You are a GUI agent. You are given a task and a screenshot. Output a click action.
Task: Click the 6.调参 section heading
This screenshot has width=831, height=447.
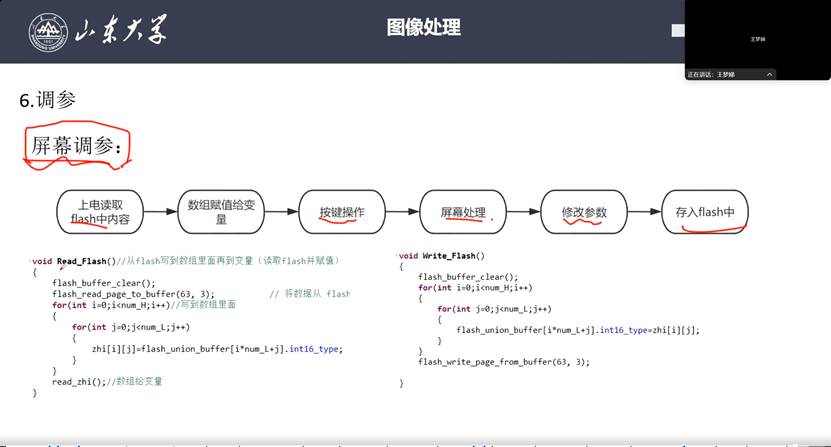(48, 100)
